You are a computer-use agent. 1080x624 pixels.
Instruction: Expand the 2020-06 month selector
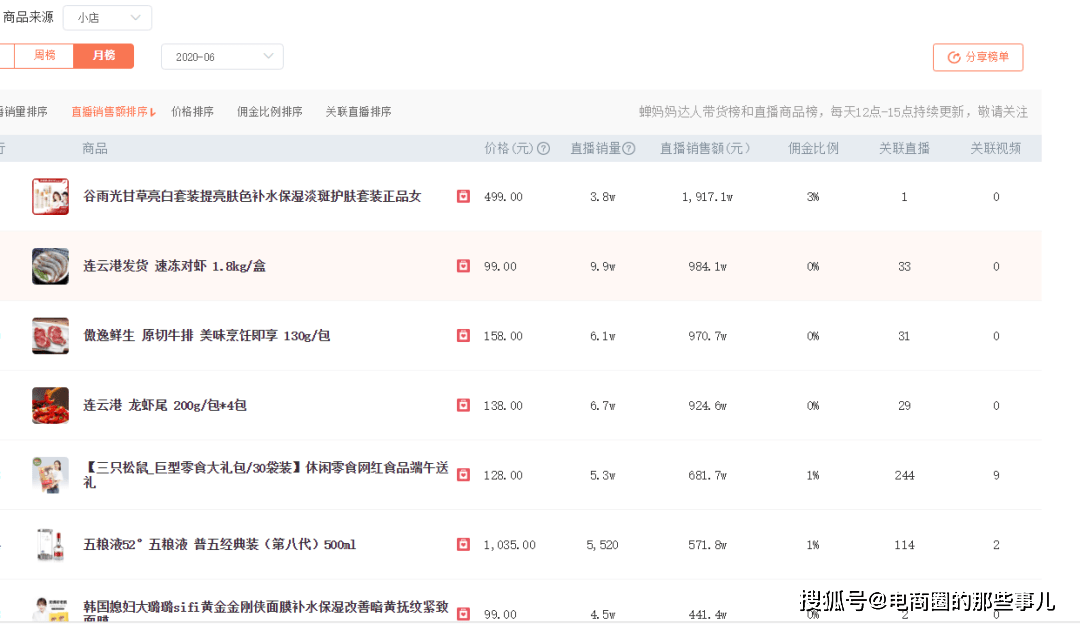222,57
